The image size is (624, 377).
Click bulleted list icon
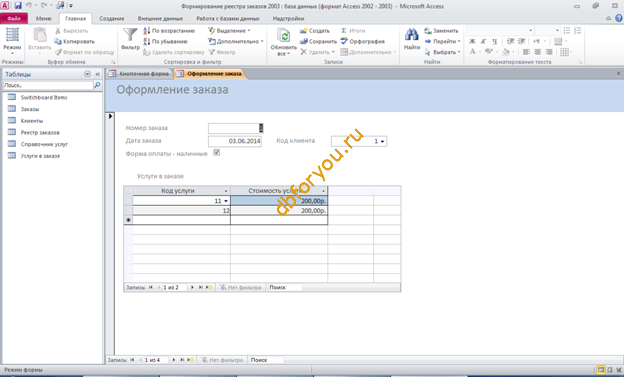pyautogui.click(x=567, y=31)
